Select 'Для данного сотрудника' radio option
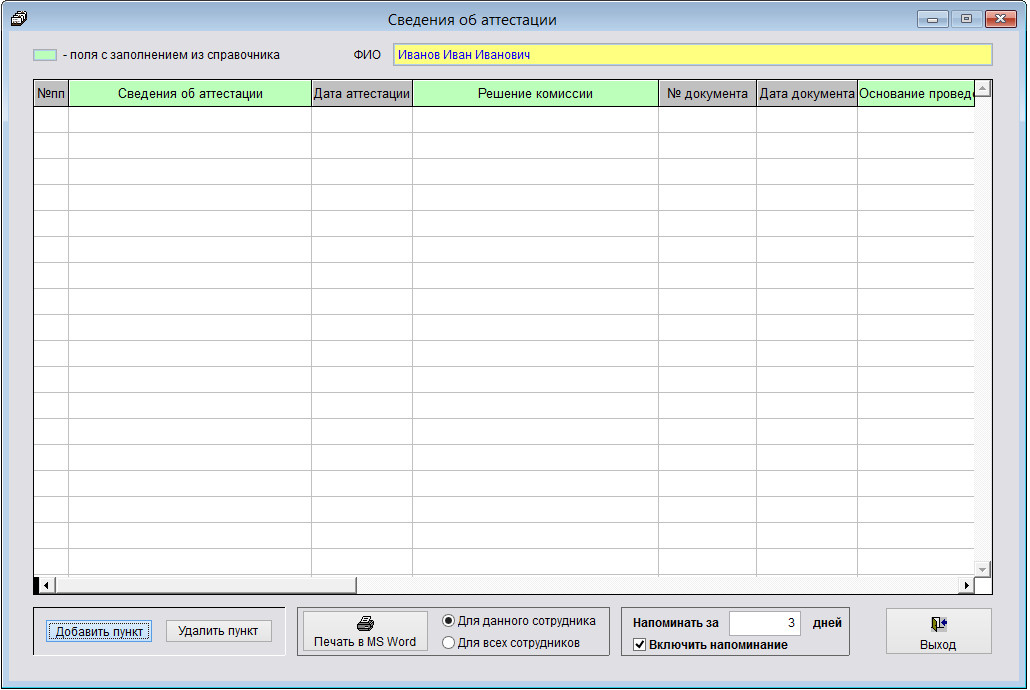This screenshot has width=1030, height=690. click(x=449, y=621)
